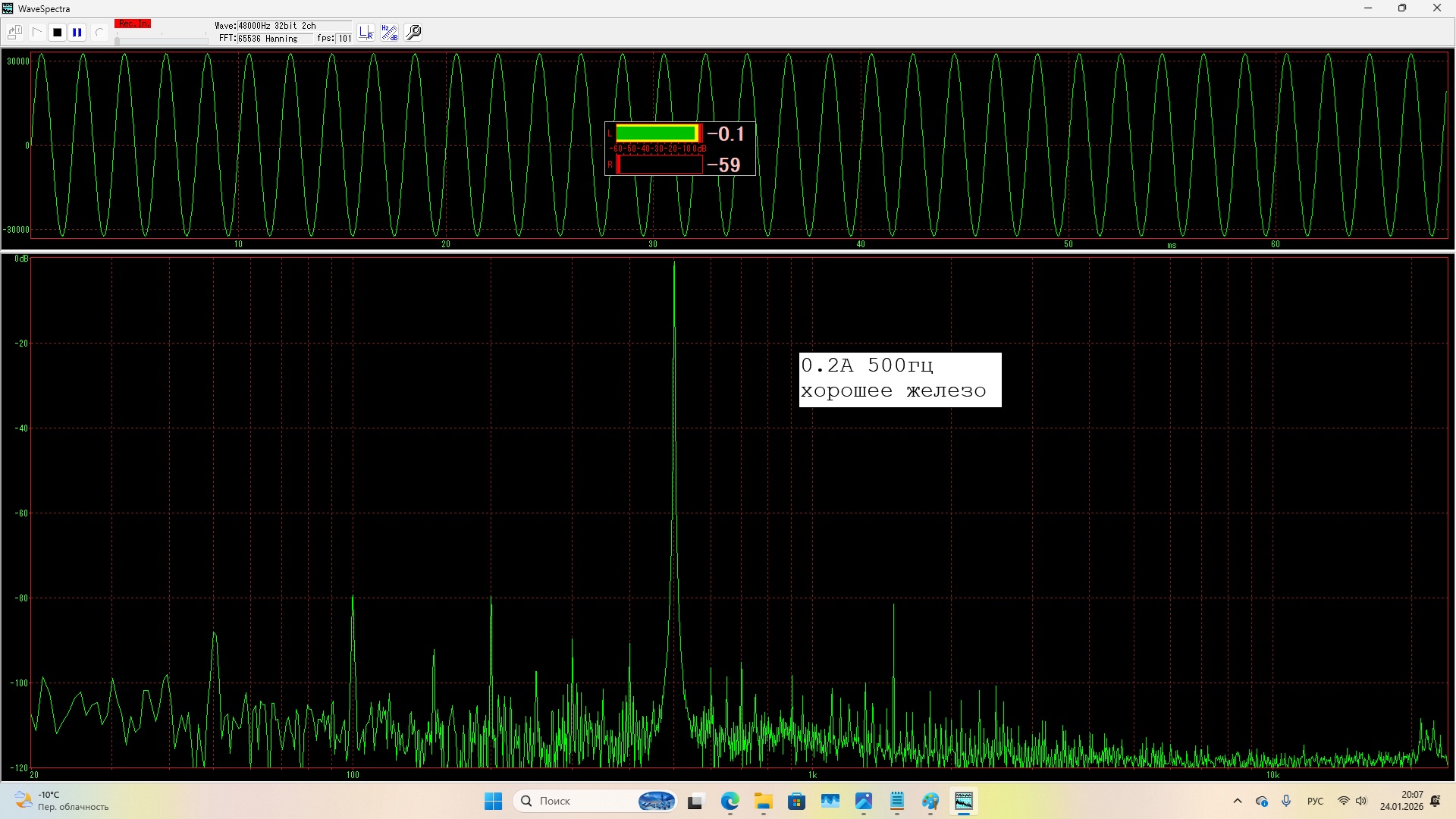
Task: Click the loop/repeat playback icon
Action: (99, 33)
